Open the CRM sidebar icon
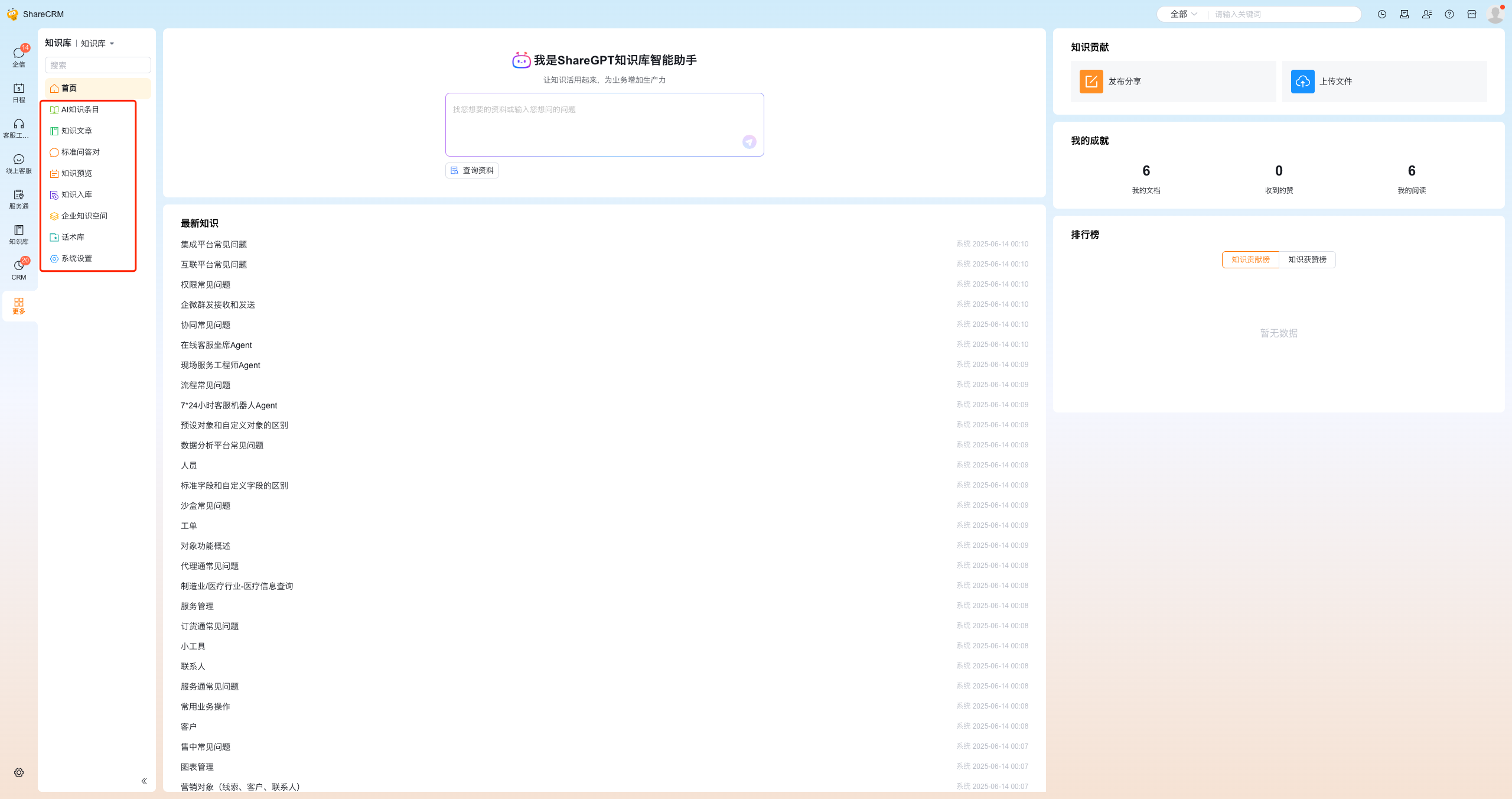1512x799 pixels. click(x=19, y=269)
